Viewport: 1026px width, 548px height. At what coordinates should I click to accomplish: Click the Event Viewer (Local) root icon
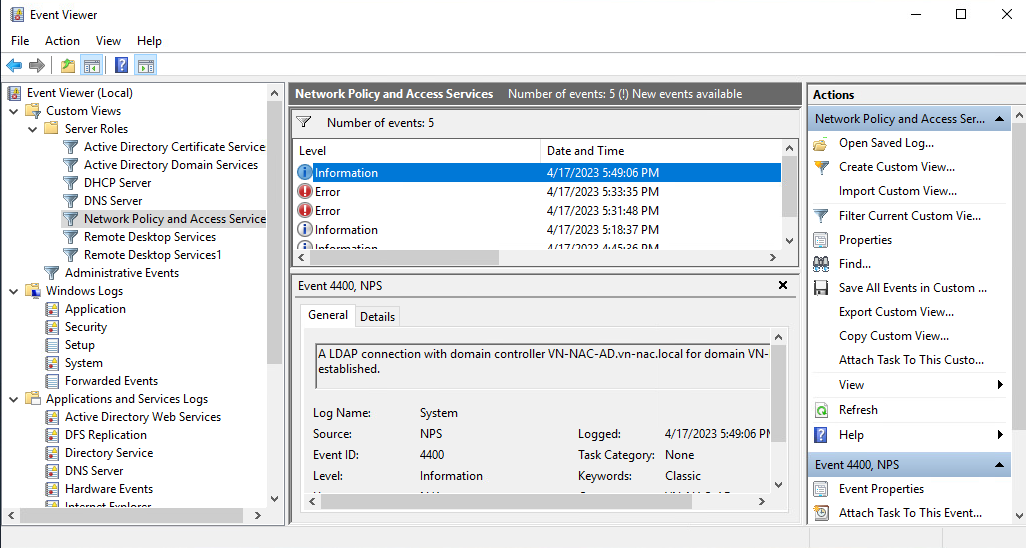coord(14,93)
